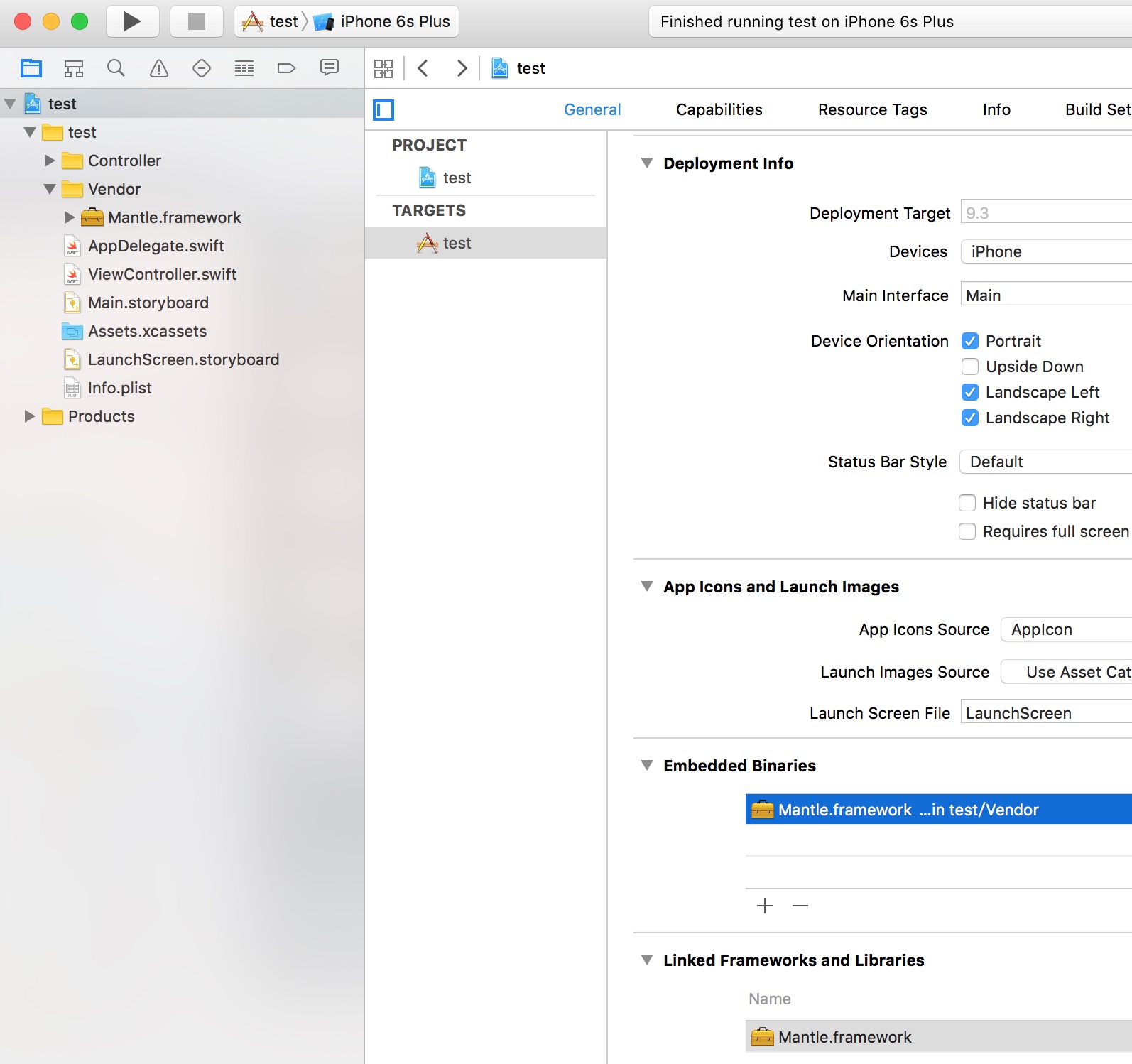Open Assets.xcassets catalog
1132x1064 pixels.
147,331
